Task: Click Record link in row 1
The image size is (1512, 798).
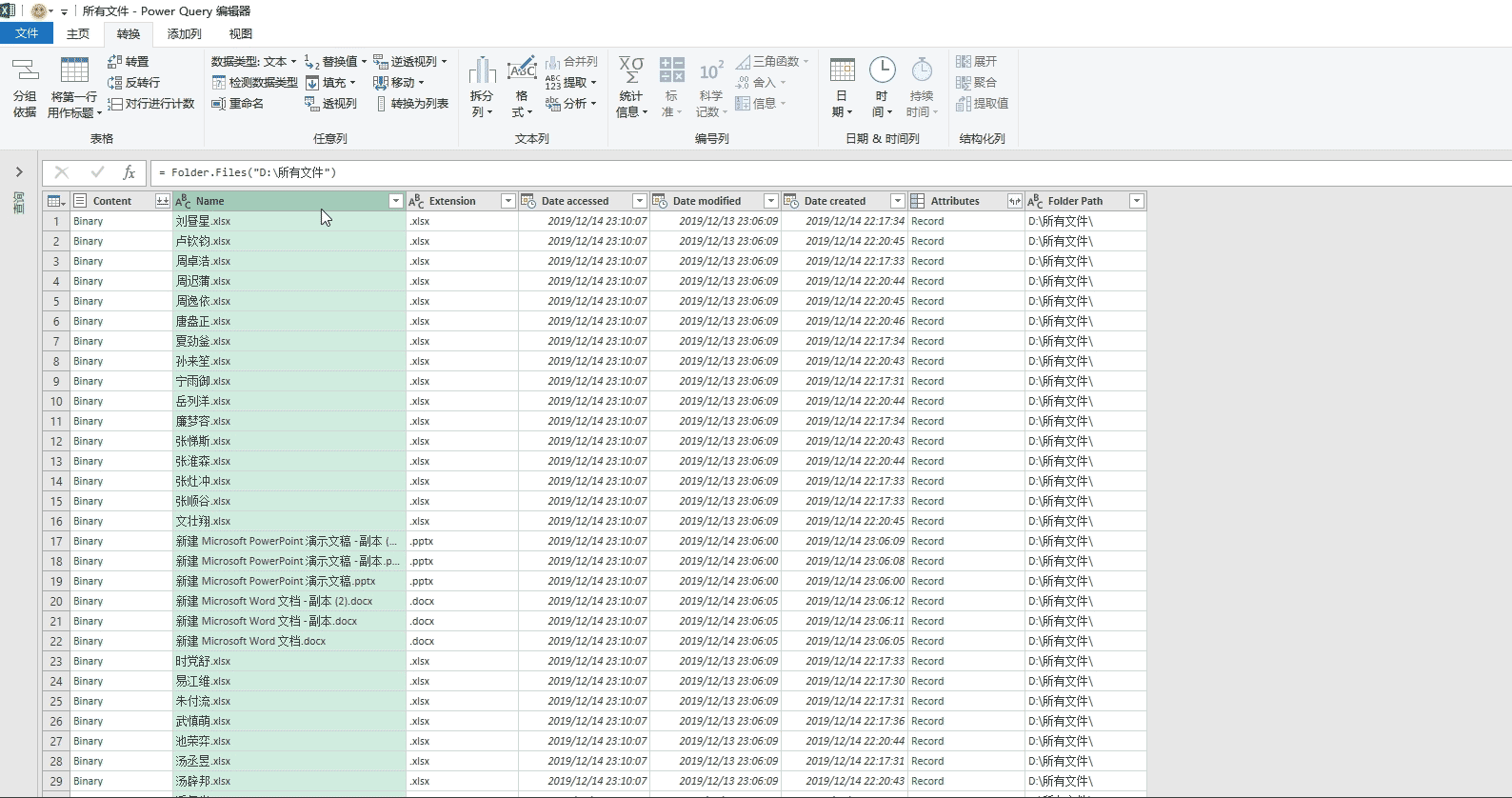Action: tap(927, 221)
